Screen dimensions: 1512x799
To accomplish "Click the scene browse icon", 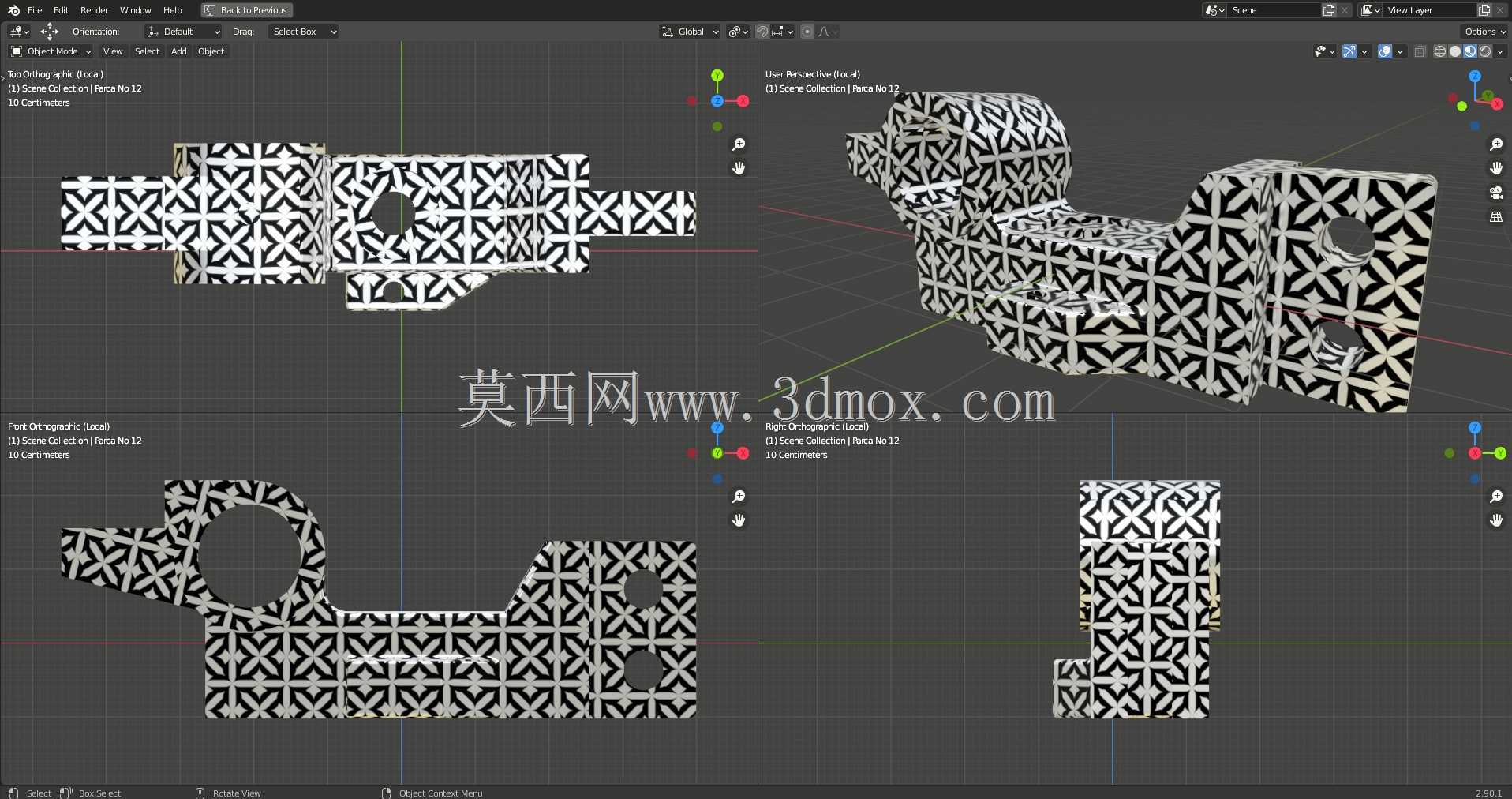I will coord(1214,10).
